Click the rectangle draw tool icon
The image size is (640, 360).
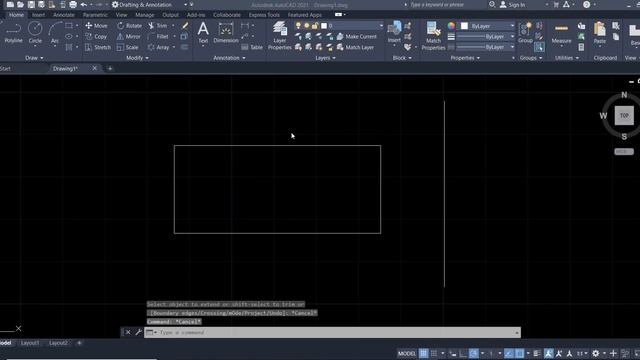point(69,25)
